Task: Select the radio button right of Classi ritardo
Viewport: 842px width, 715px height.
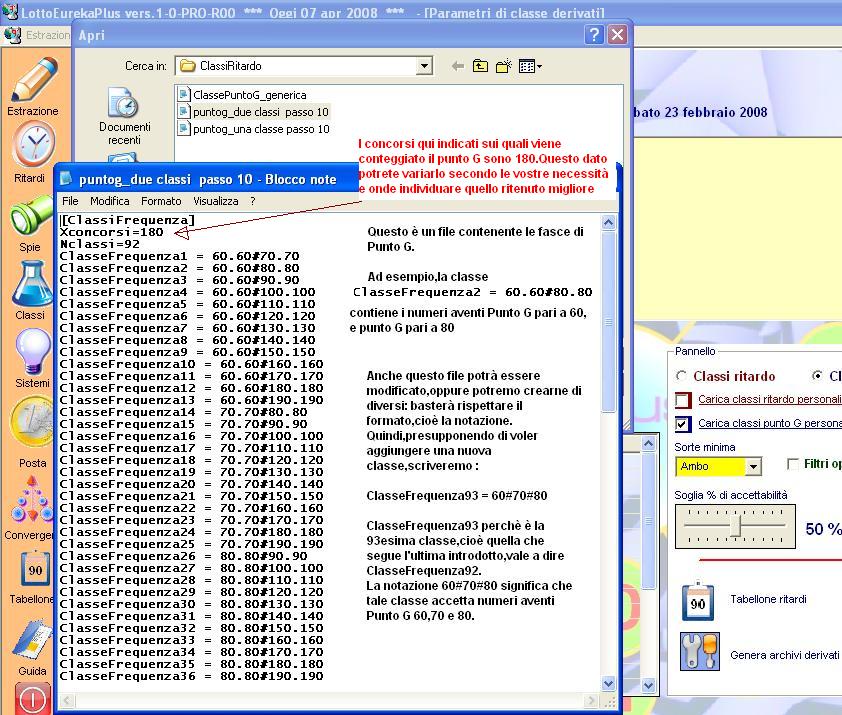Action: (x=817, y=375)
